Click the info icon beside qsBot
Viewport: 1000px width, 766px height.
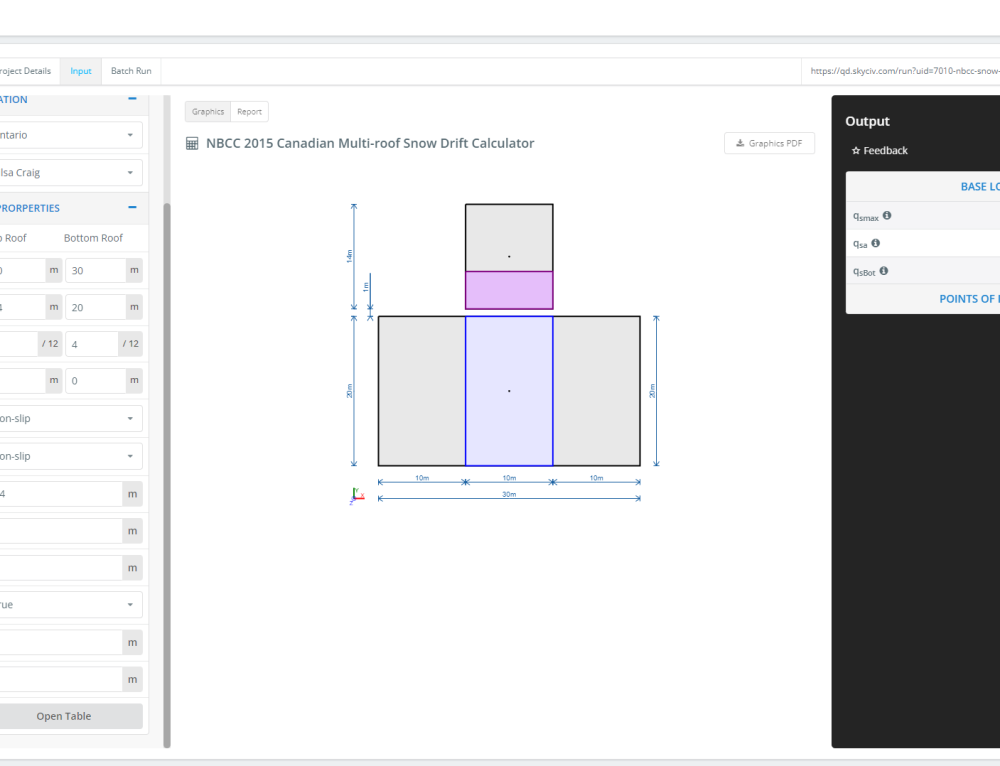coord(882,270)
